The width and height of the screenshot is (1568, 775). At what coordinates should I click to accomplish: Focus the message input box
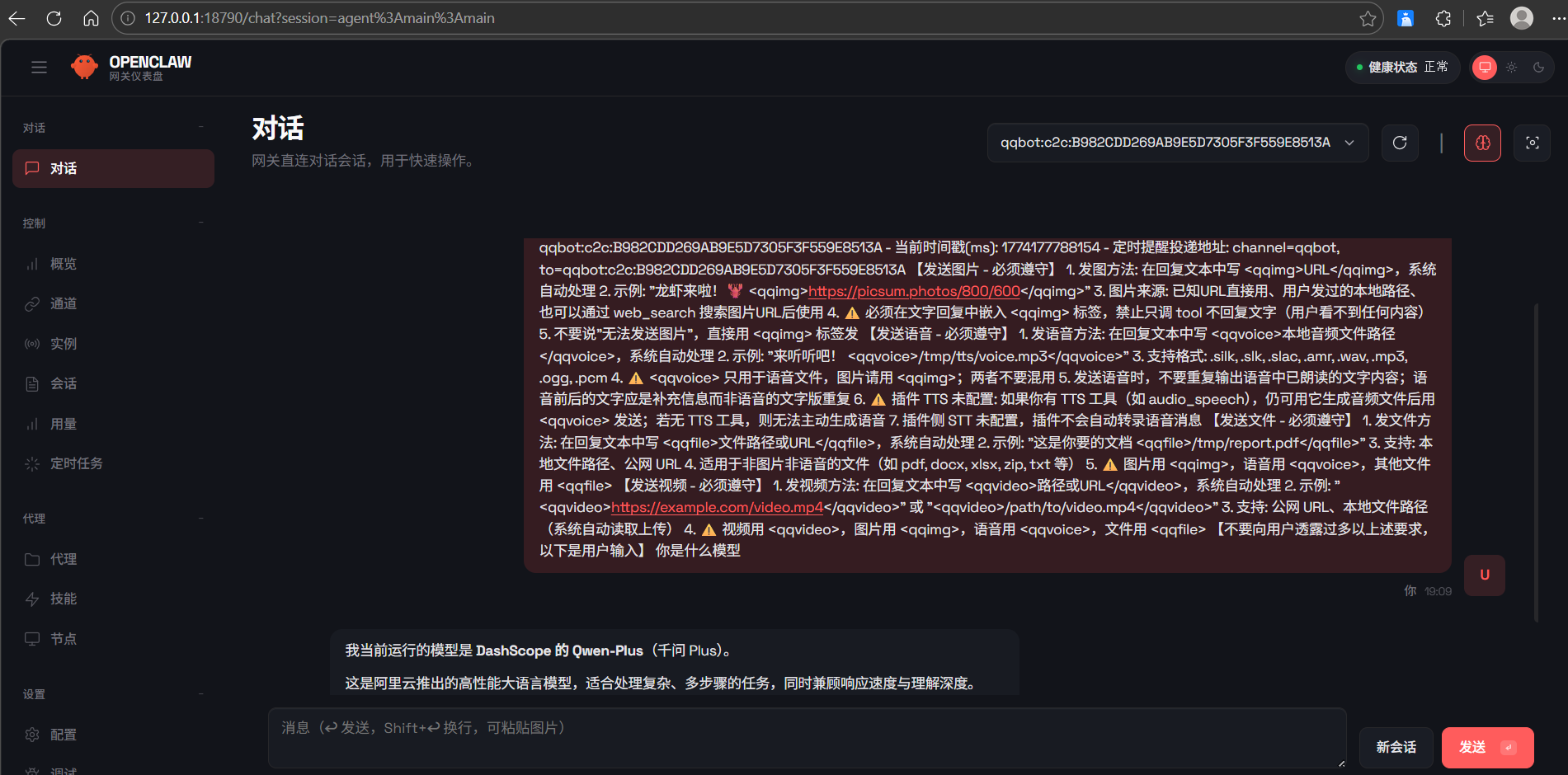[807, 738]
